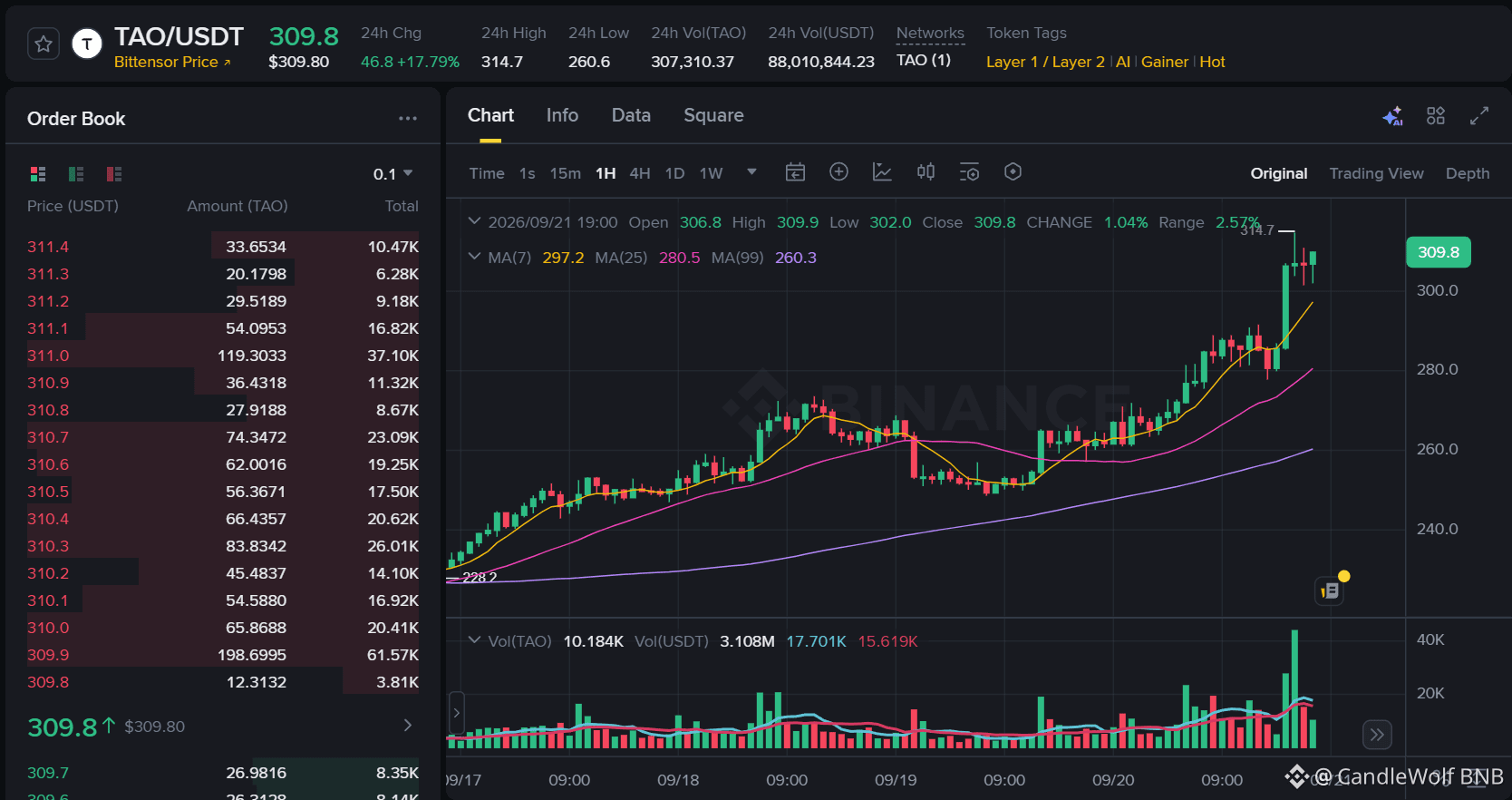This screenshot has height=800, width=1512.
Task: Open the chart line indicators icon
Action: click(x=882, y=172)
